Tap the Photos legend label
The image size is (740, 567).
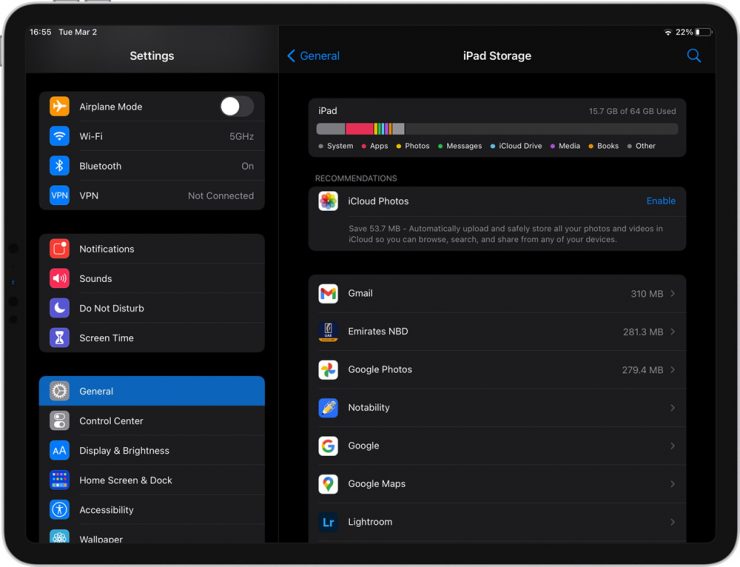coord(417,146)
